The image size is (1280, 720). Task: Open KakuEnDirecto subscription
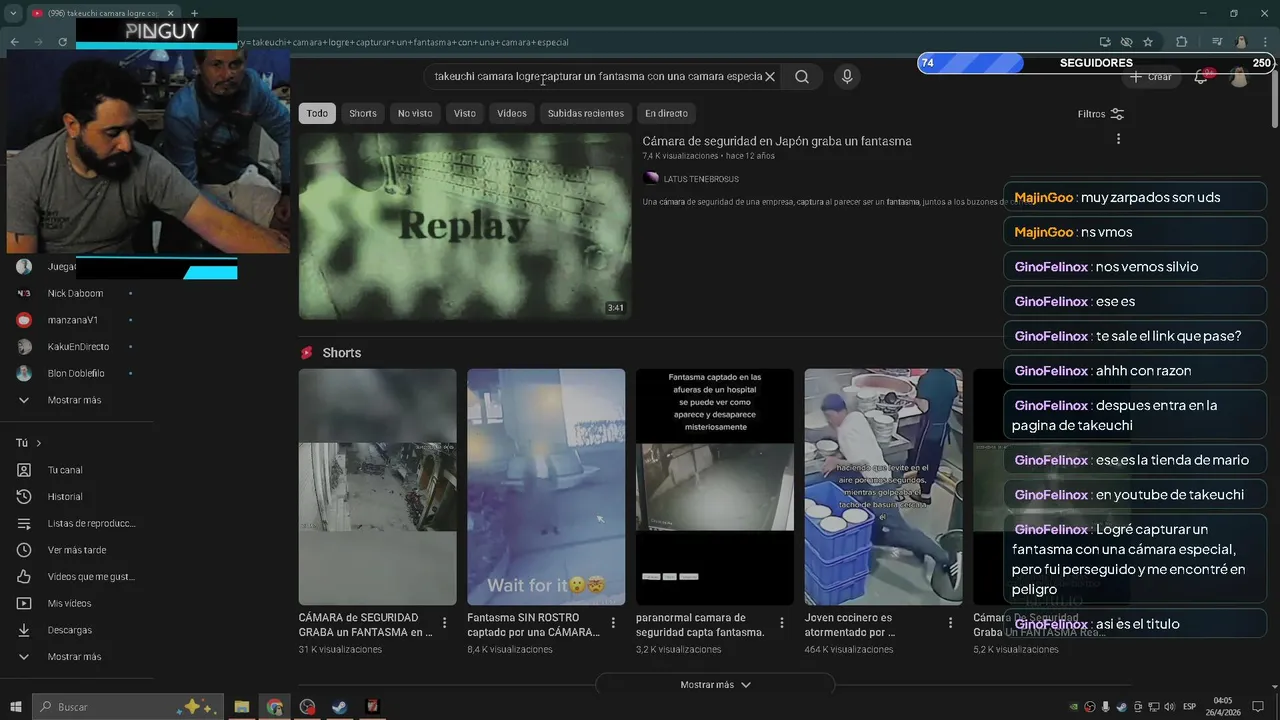coord(76,347)
